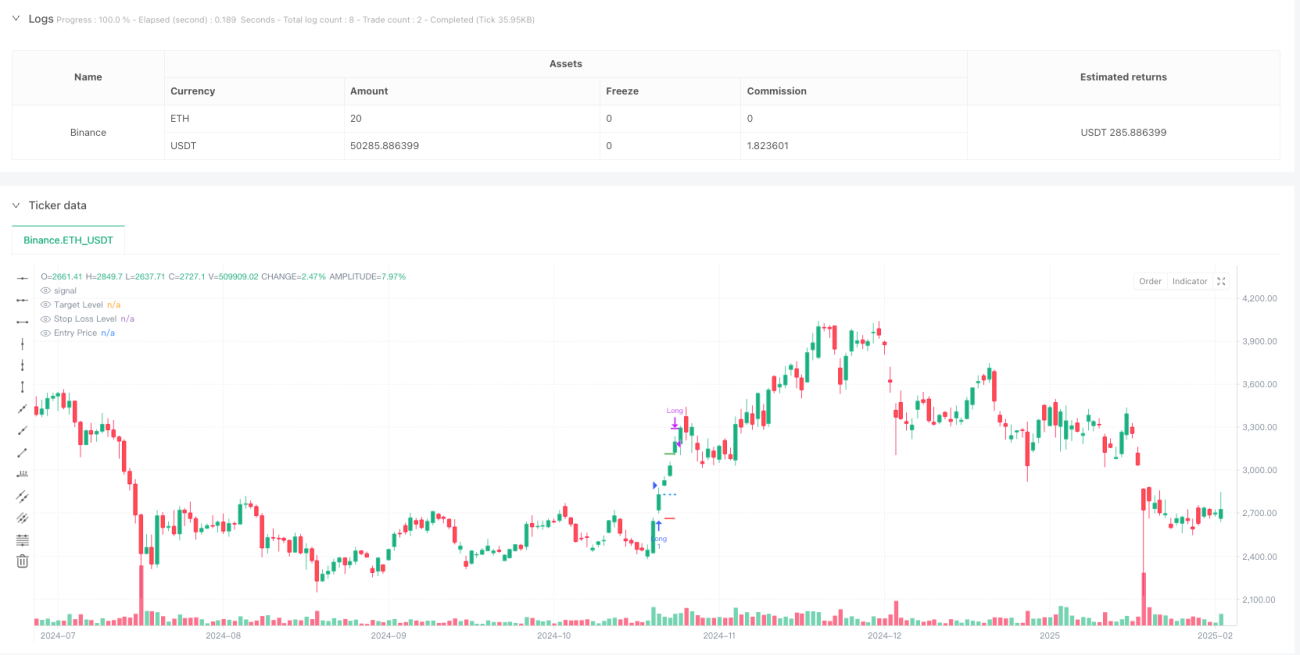Toggle visibility of signal indicator
1300x655 pixels.
(x=45, y=290)
